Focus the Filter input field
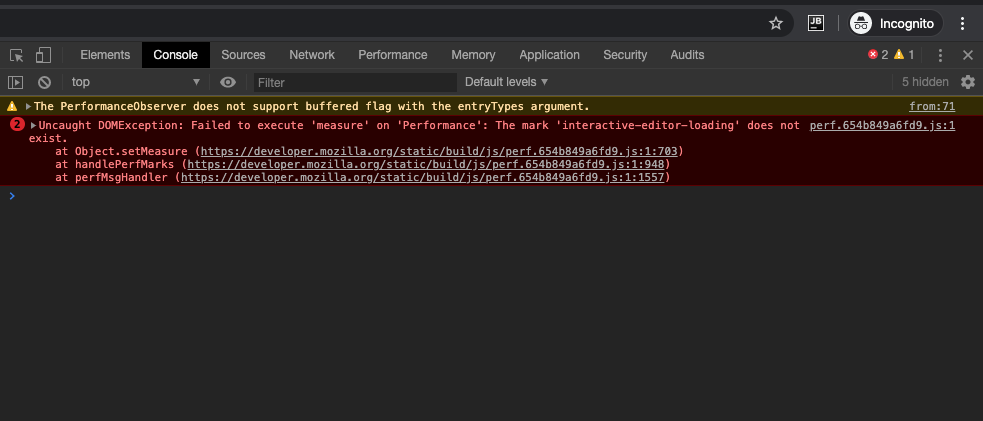Image resolution: width=983 pixels, height=421 pixels. [355, 82]
